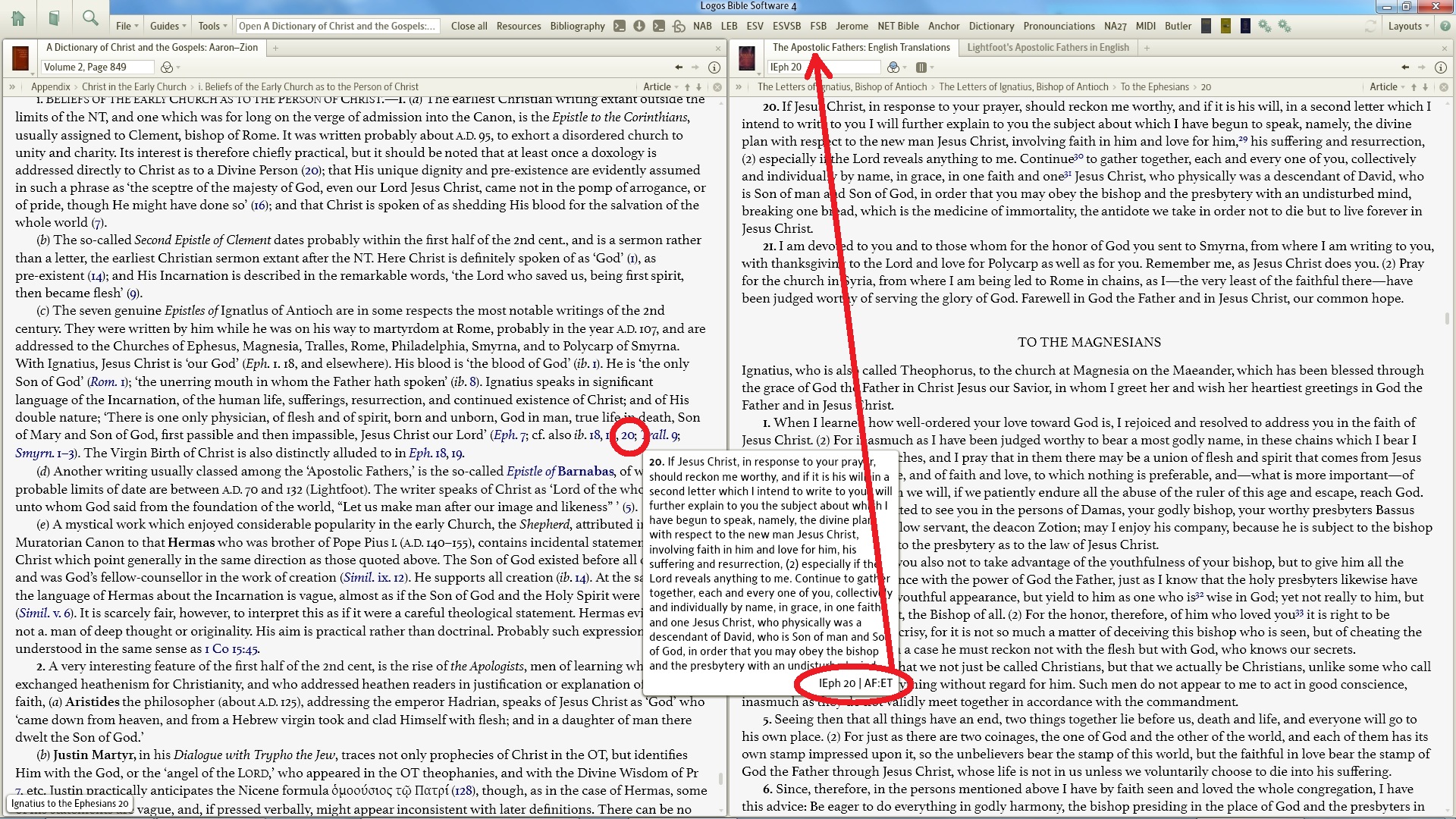Open the Home page icon
The height and width of the screenshot is (819, 1456).
pyautogui.click(x=18, y=18)
